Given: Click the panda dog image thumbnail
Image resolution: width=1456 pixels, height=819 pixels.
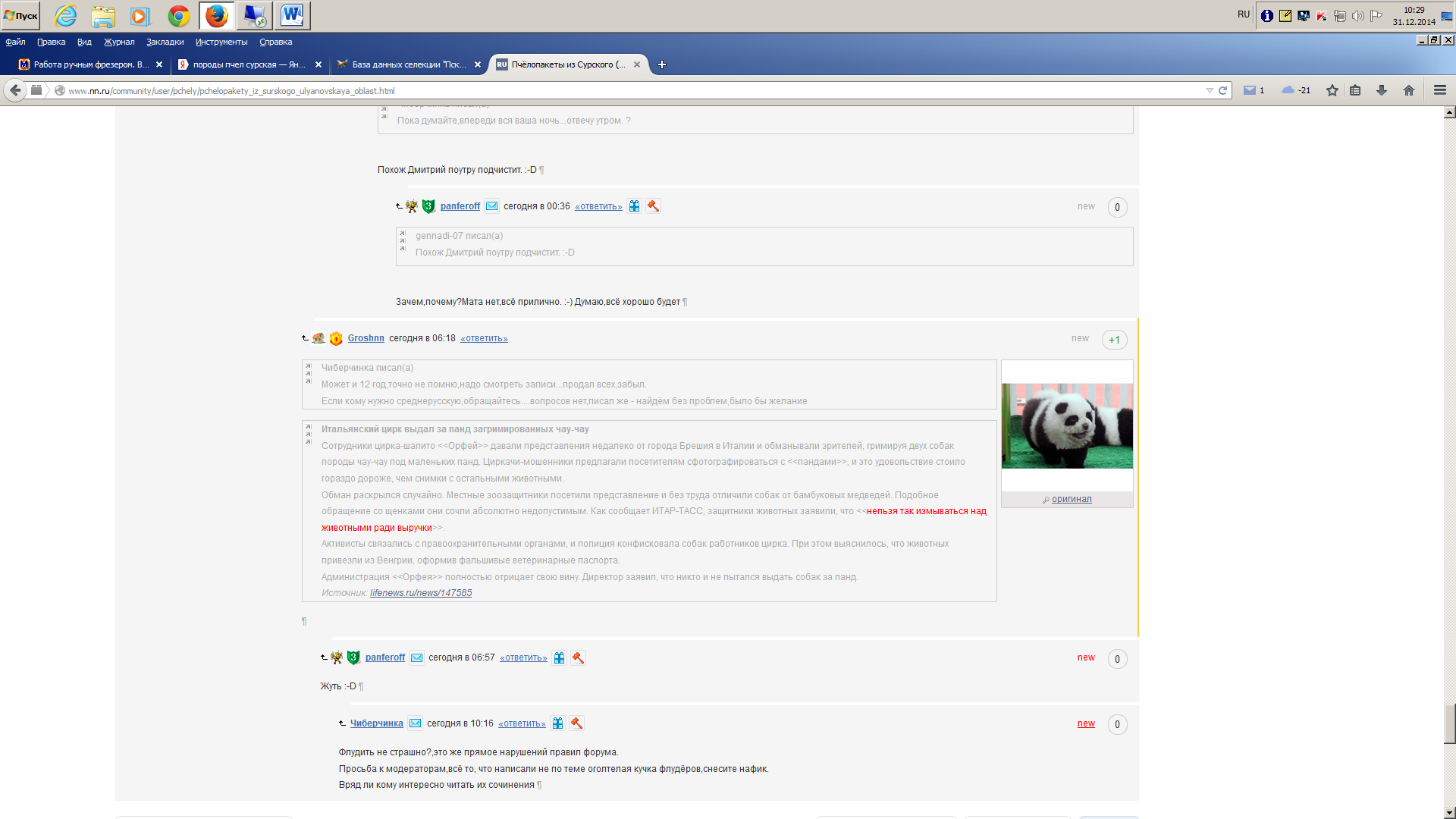Looking at the screenshot, I should pos(1067,425).
